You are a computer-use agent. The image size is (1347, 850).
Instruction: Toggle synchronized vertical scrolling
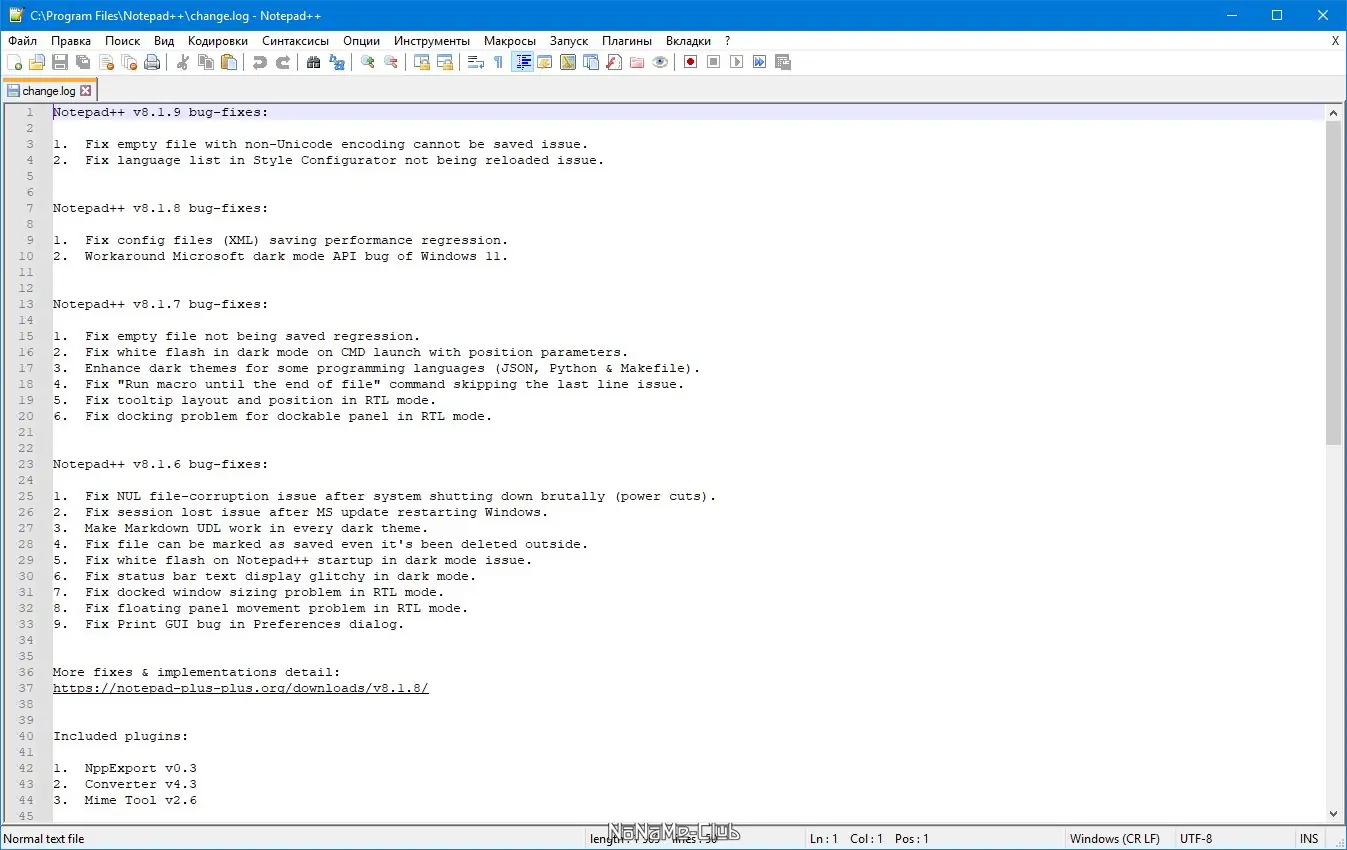(x=422, y=62)
